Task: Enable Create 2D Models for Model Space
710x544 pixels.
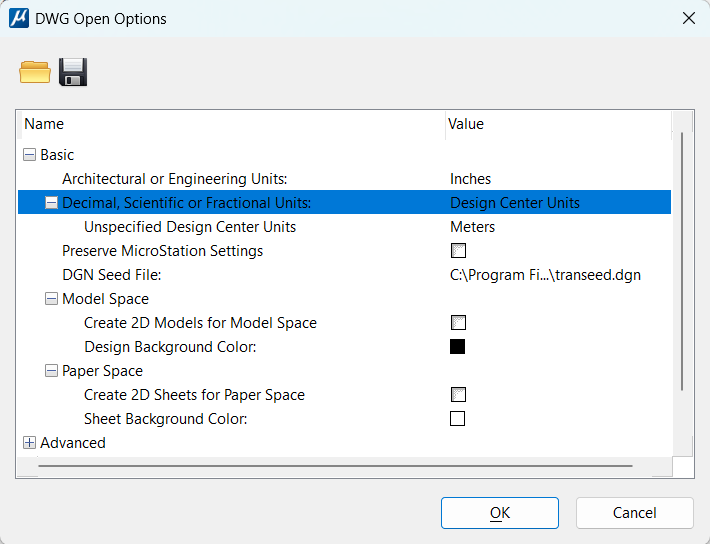Action: 458,323
